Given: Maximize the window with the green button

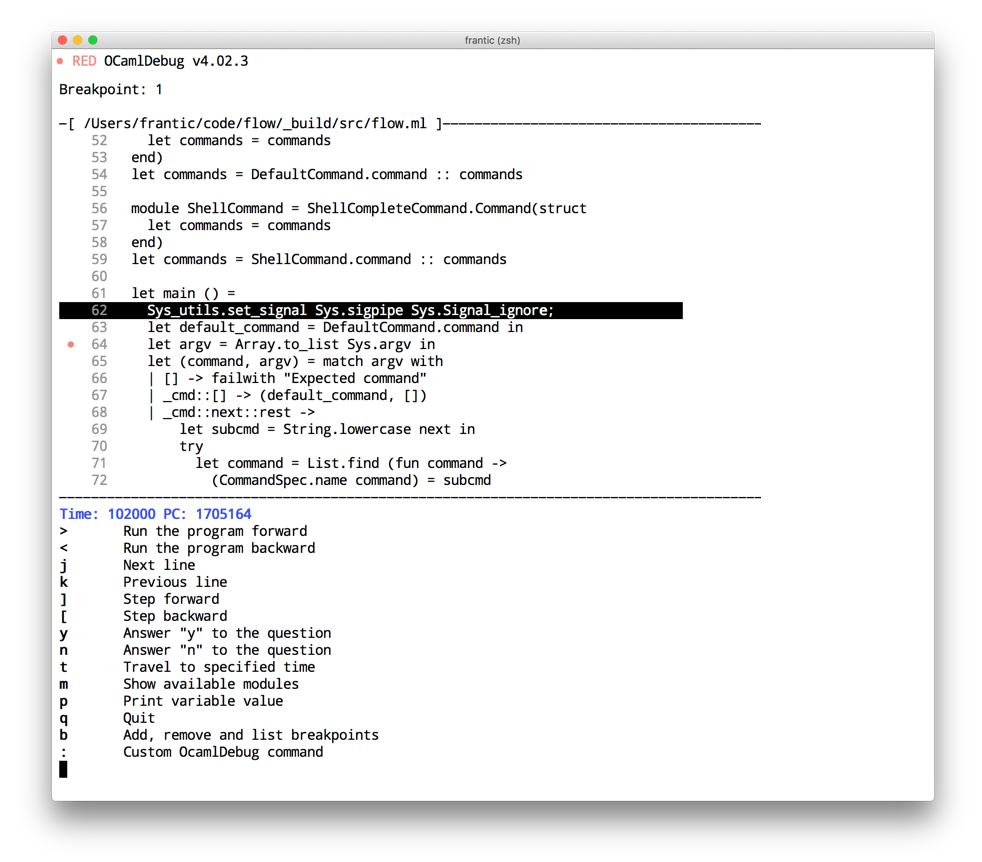Looking at the screenshot, I should [x=93, y=40].
